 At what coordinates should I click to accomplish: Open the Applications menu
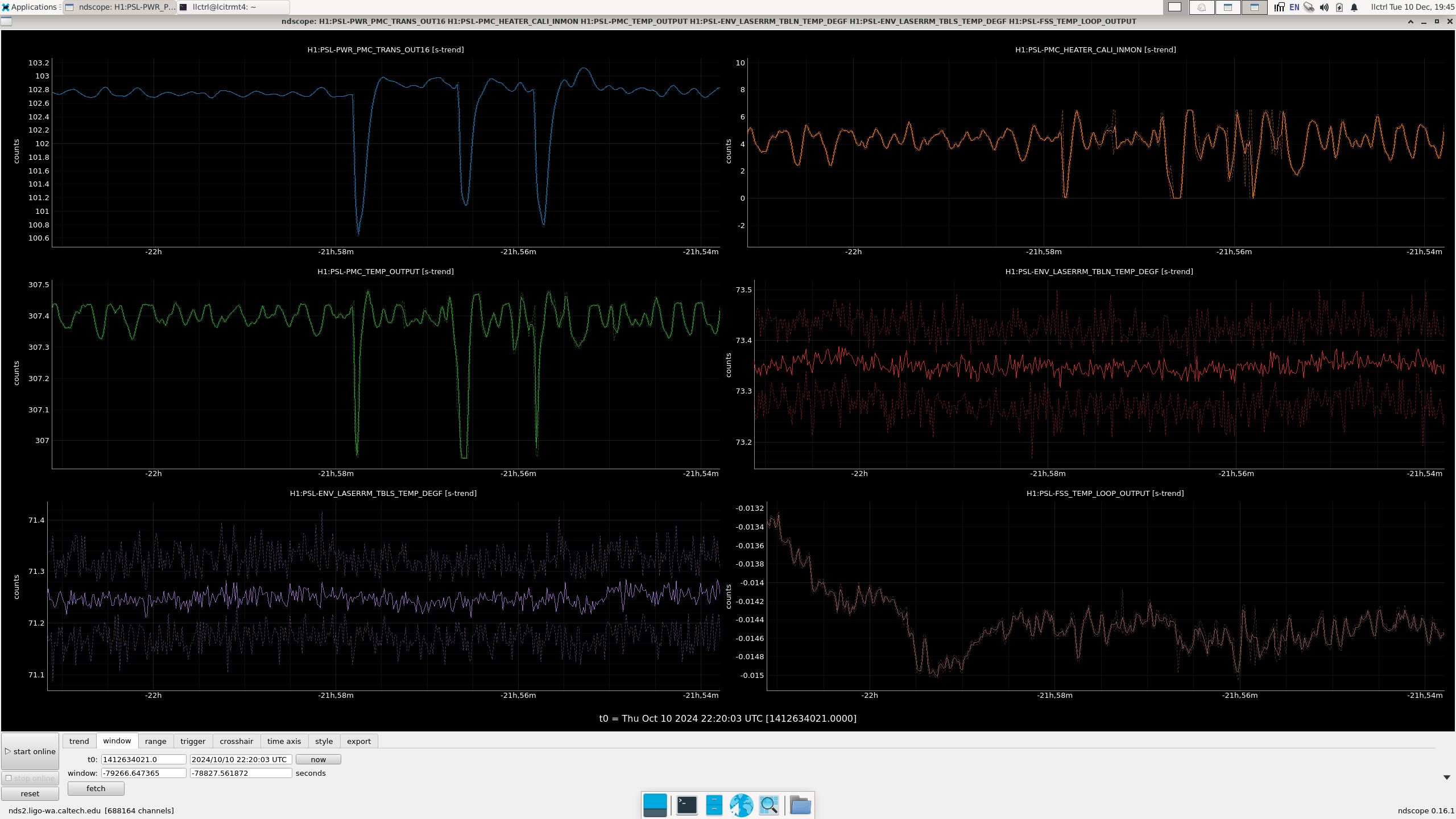(30, 7)
